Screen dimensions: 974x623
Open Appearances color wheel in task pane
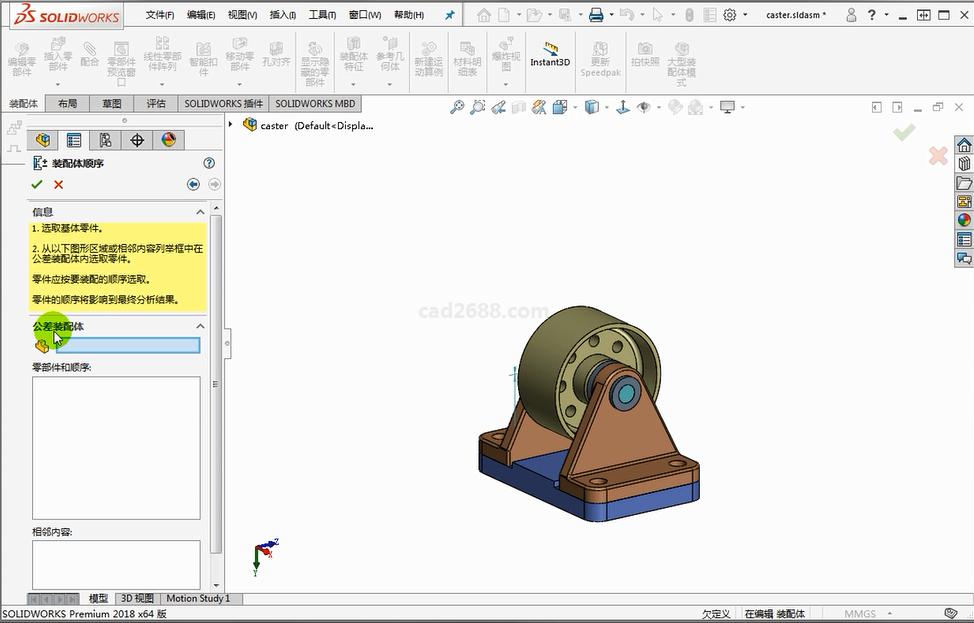click(964, 220)
